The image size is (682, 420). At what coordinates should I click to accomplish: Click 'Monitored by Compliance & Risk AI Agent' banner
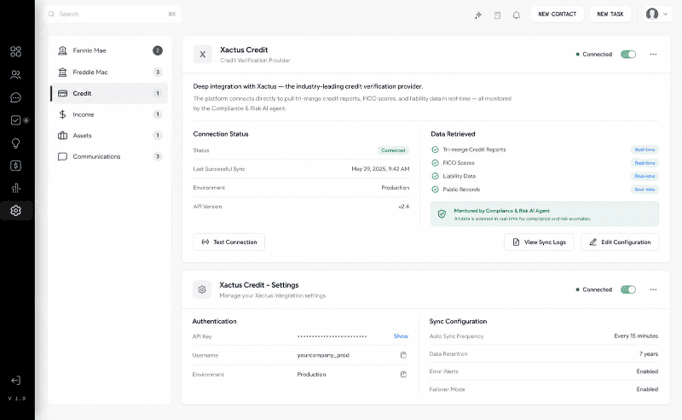[545, 214]
